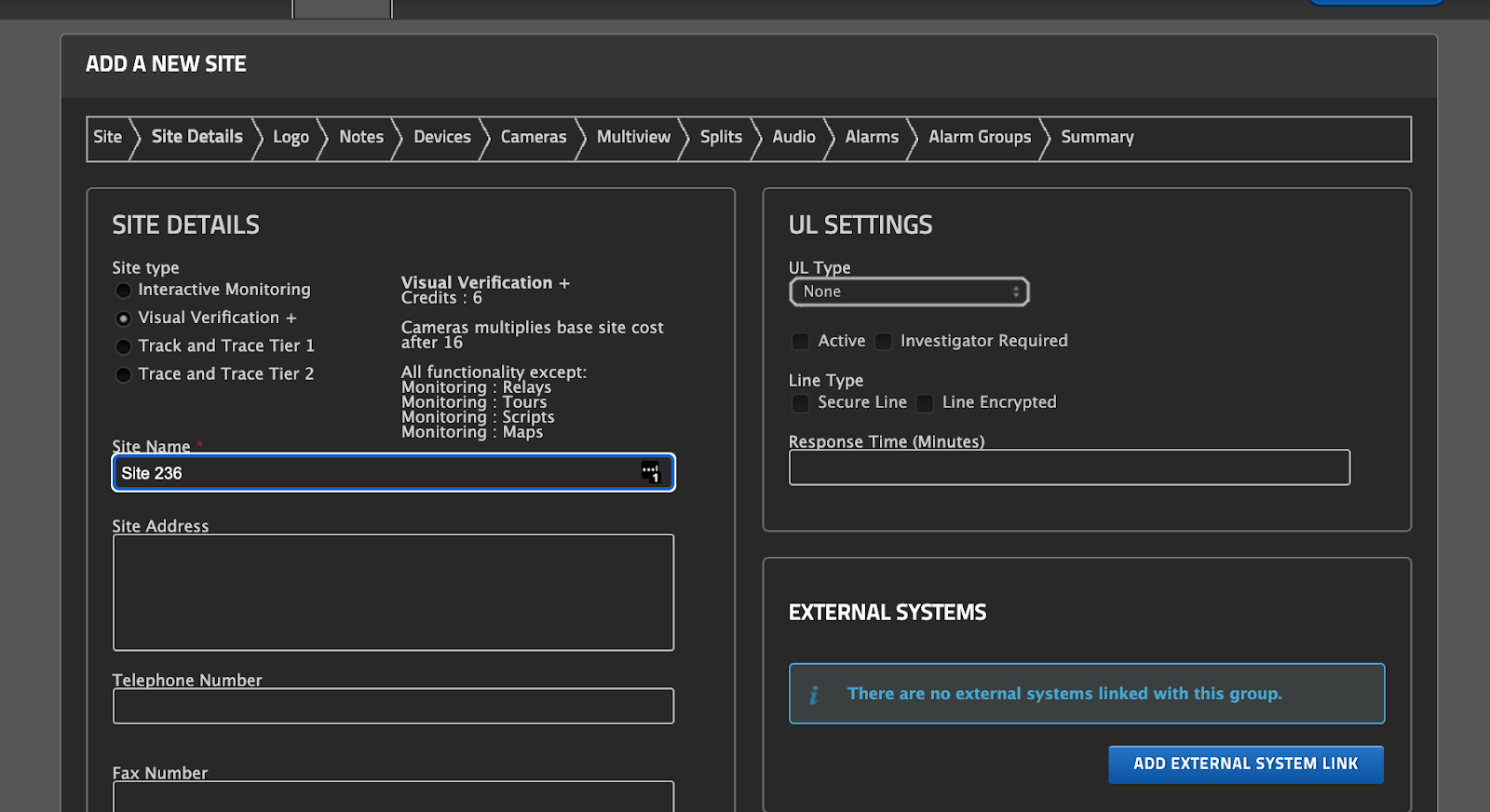The height and width of the screenshot is (812, 1490).
Task: Enable the Active checkbox
Action: pyautogui.click(x=800, y=342)
